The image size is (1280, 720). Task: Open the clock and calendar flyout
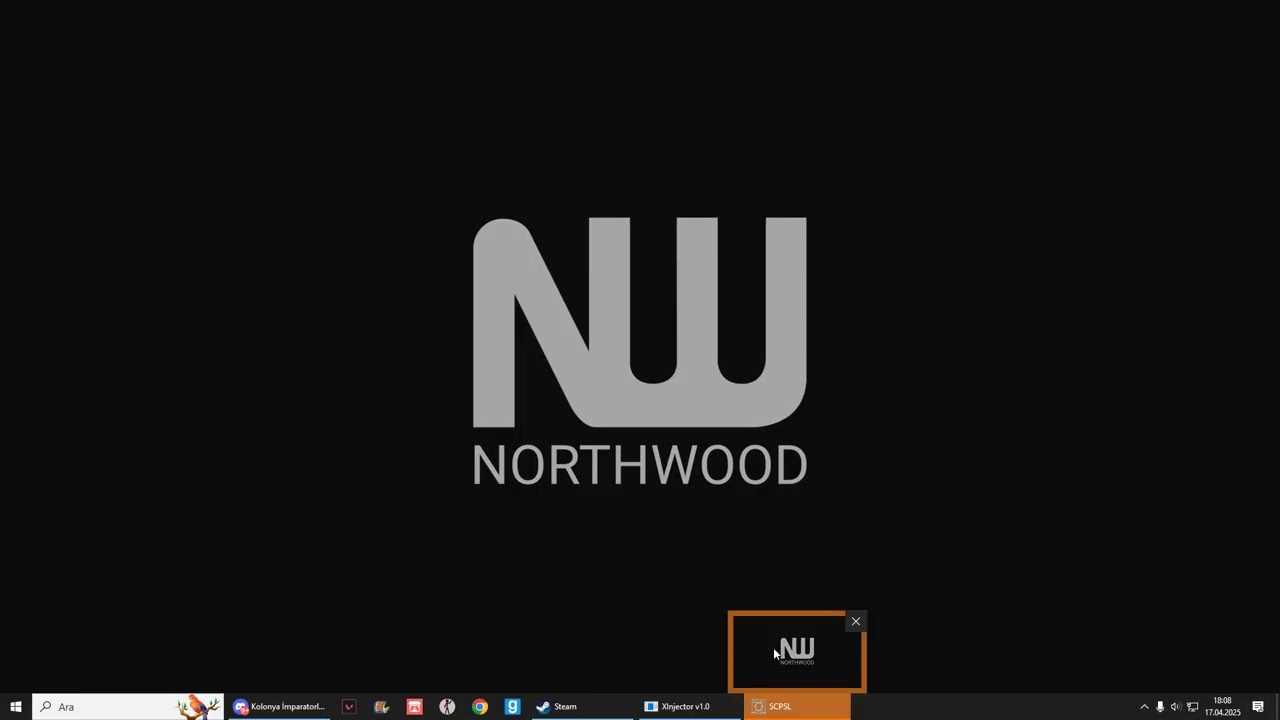(x=1222, y=707)
